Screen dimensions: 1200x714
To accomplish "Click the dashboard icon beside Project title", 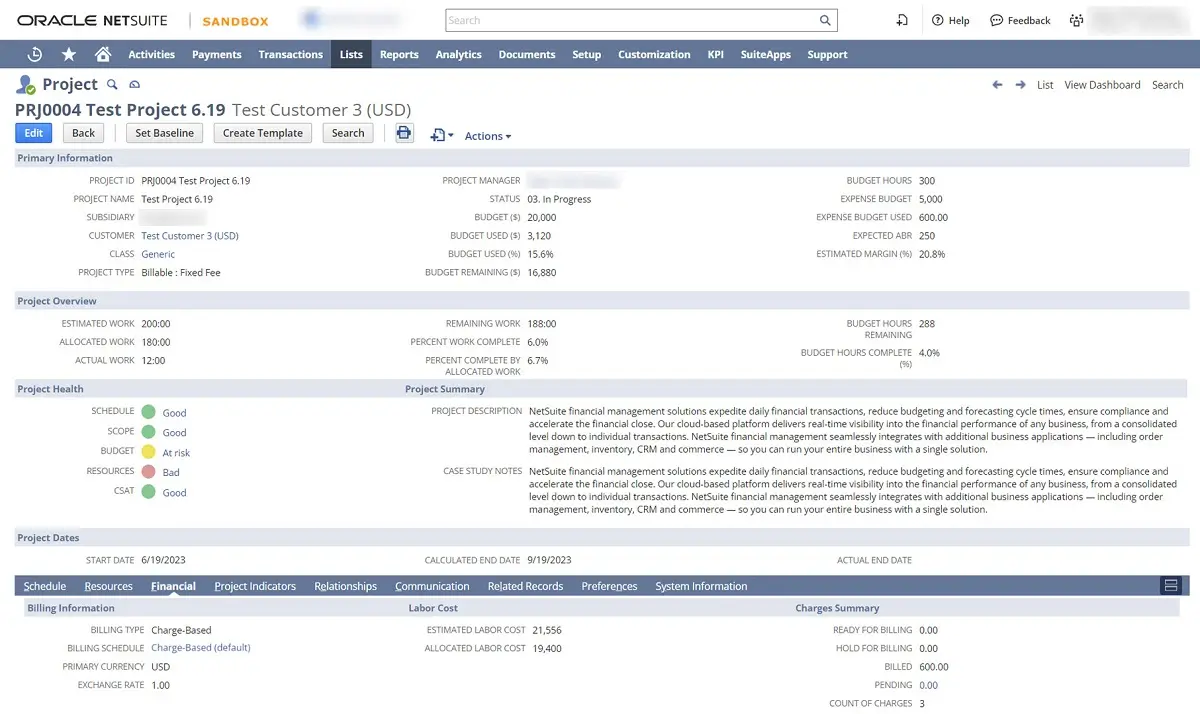I will coord(135,85).
